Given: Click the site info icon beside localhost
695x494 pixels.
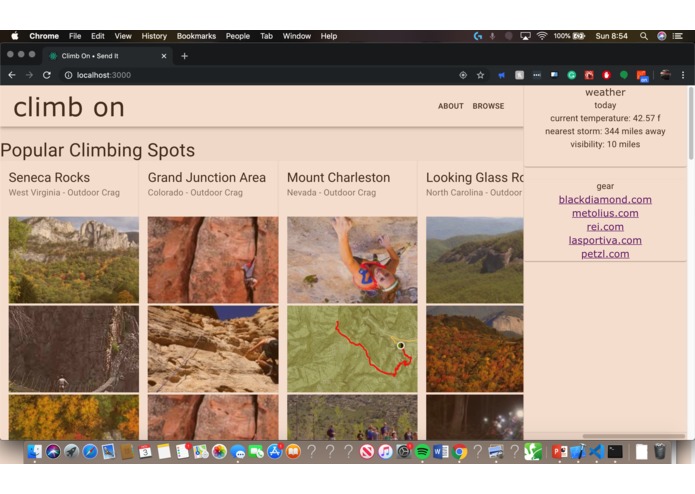Looking at the screenshot, I should tap(68, 75).
